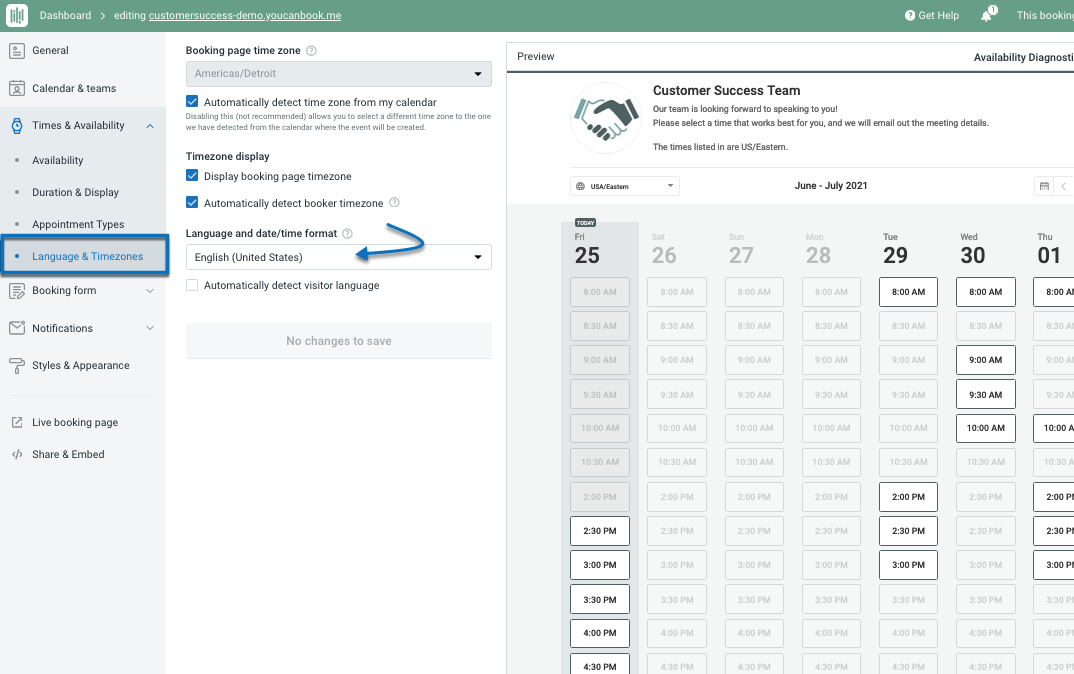Open the General menu item
This screenshot has width=1074, height=674.
click(x=50, y=51)
